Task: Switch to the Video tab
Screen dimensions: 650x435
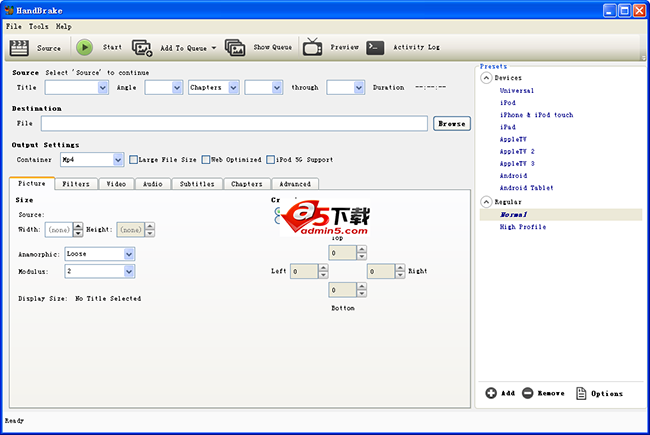Action: (116, 184)
